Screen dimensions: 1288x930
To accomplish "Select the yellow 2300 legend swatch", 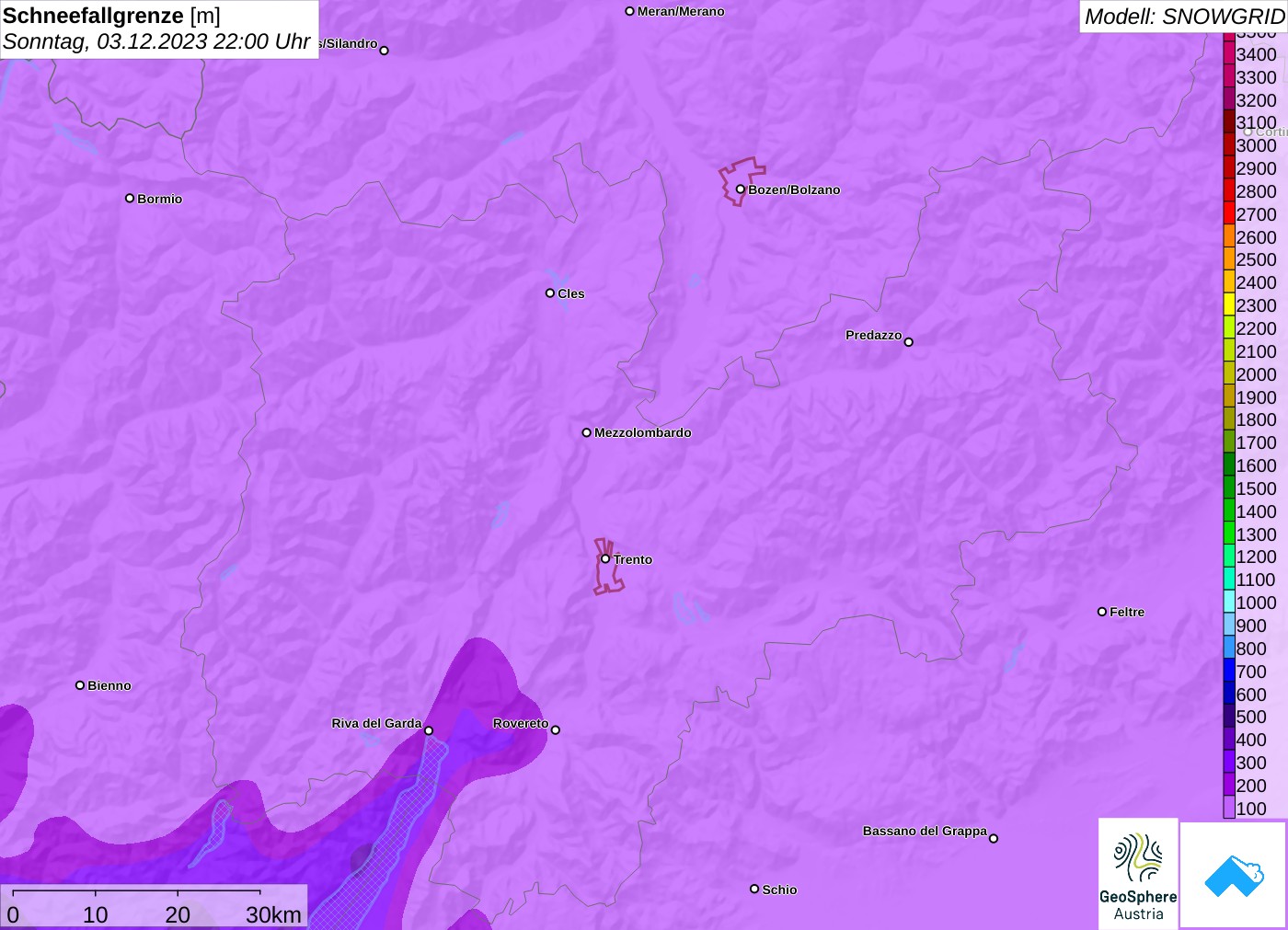I will pos(1229,304).
